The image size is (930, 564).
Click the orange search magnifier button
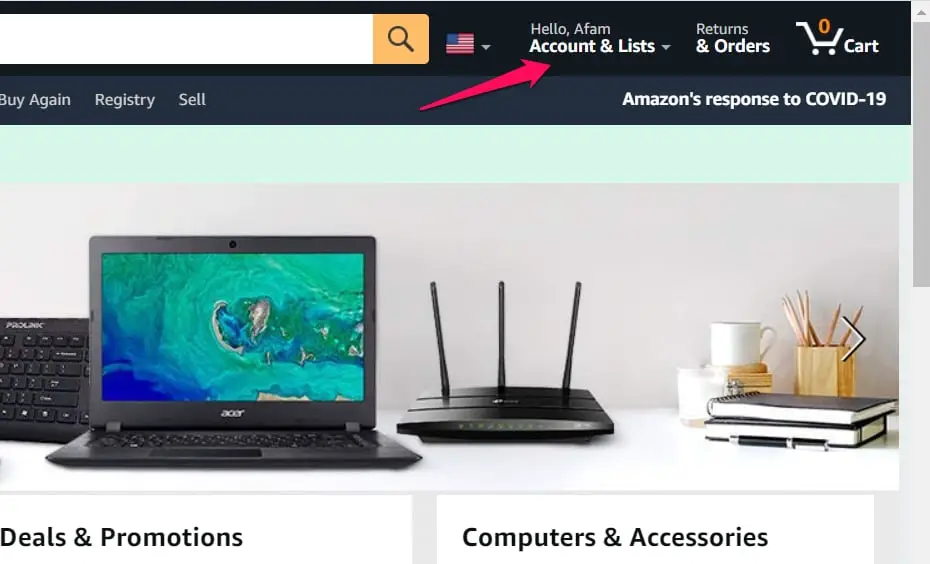[x=400, y=39]
